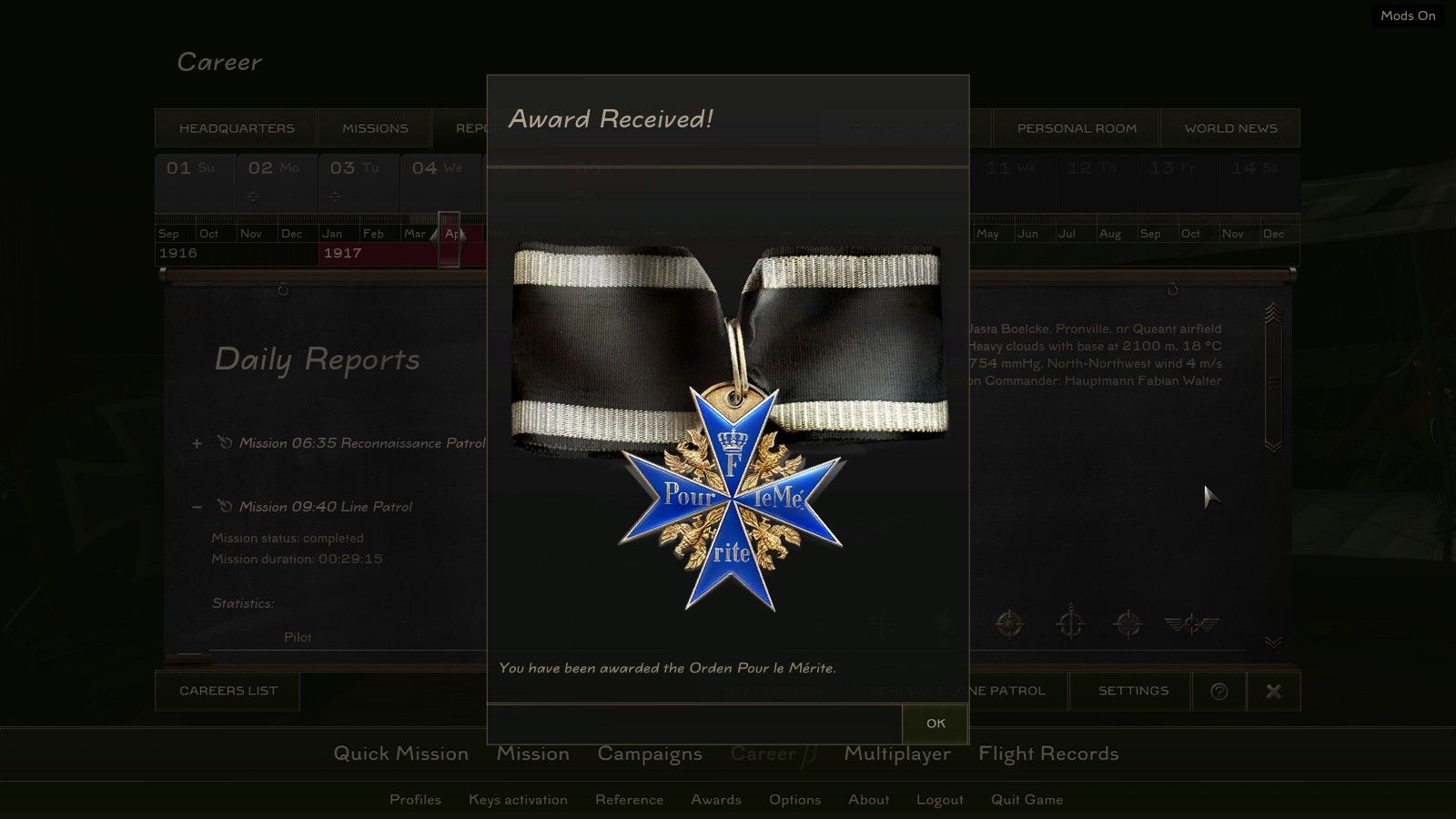Image resolution: width=1456 pixels, height=819 pixels.
Task: Switch to the World News tab
Action: pyautogui.click(x=1230, y=128)
